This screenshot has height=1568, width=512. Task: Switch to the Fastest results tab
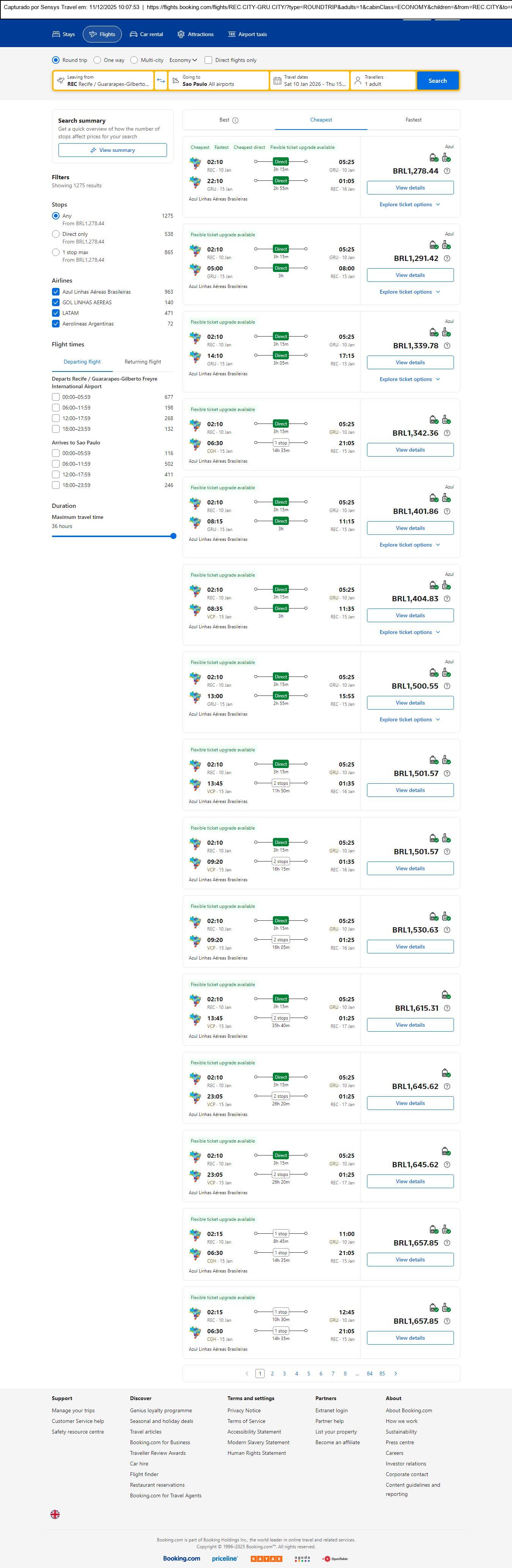click(413, 120)
